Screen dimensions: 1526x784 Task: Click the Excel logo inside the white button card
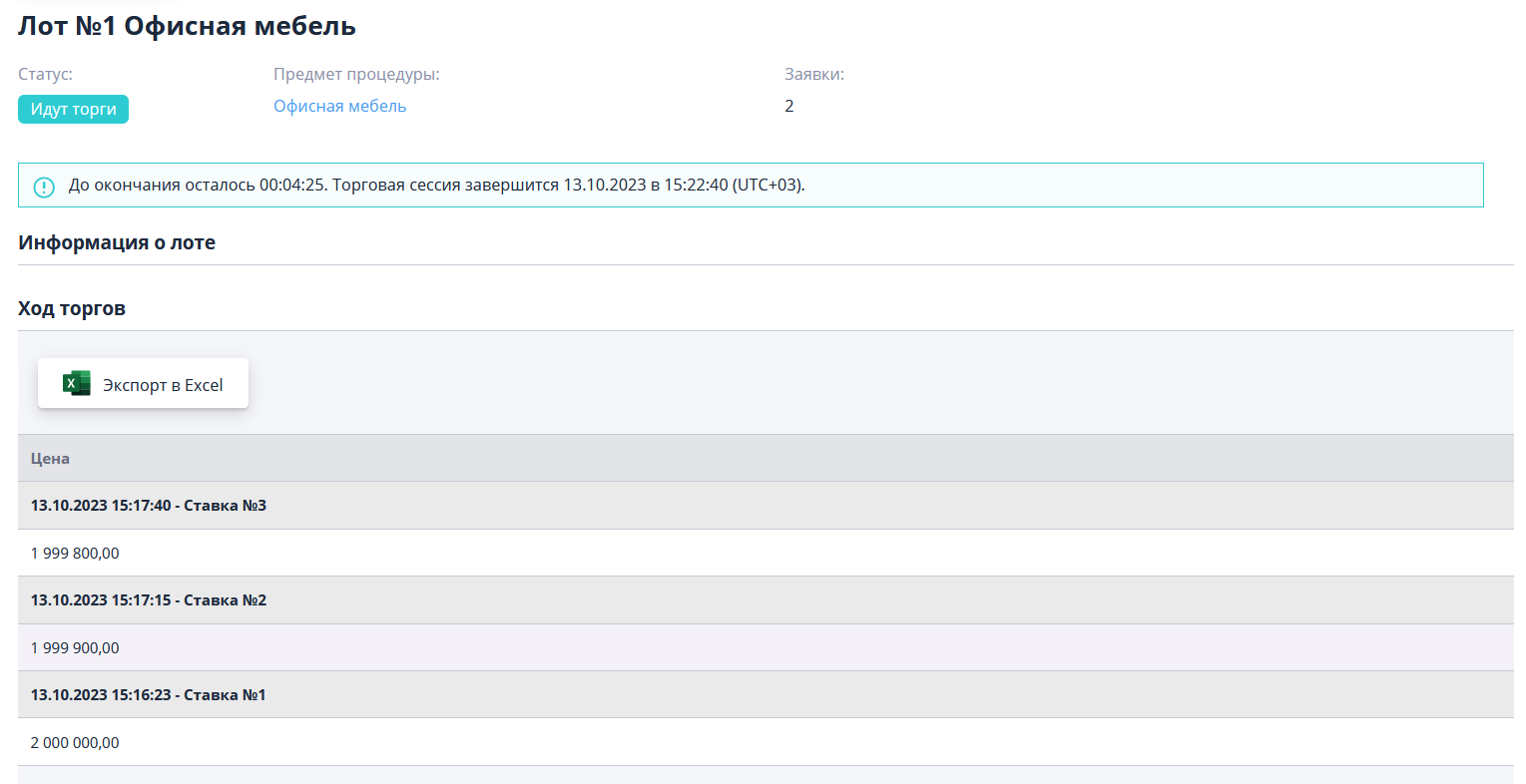click(75, 383)
